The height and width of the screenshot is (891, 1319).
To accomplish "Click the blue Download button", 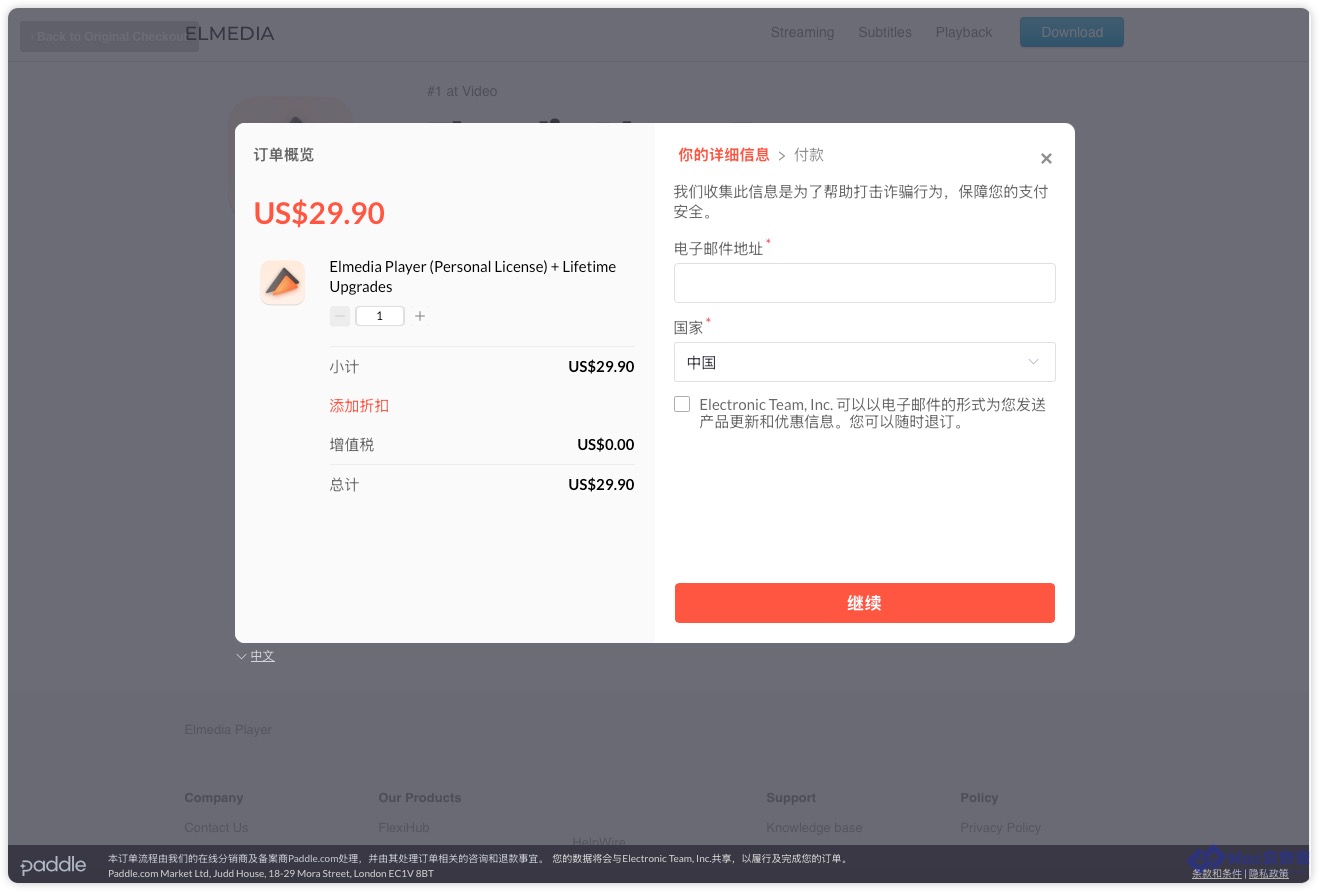I will [1072, 32].
